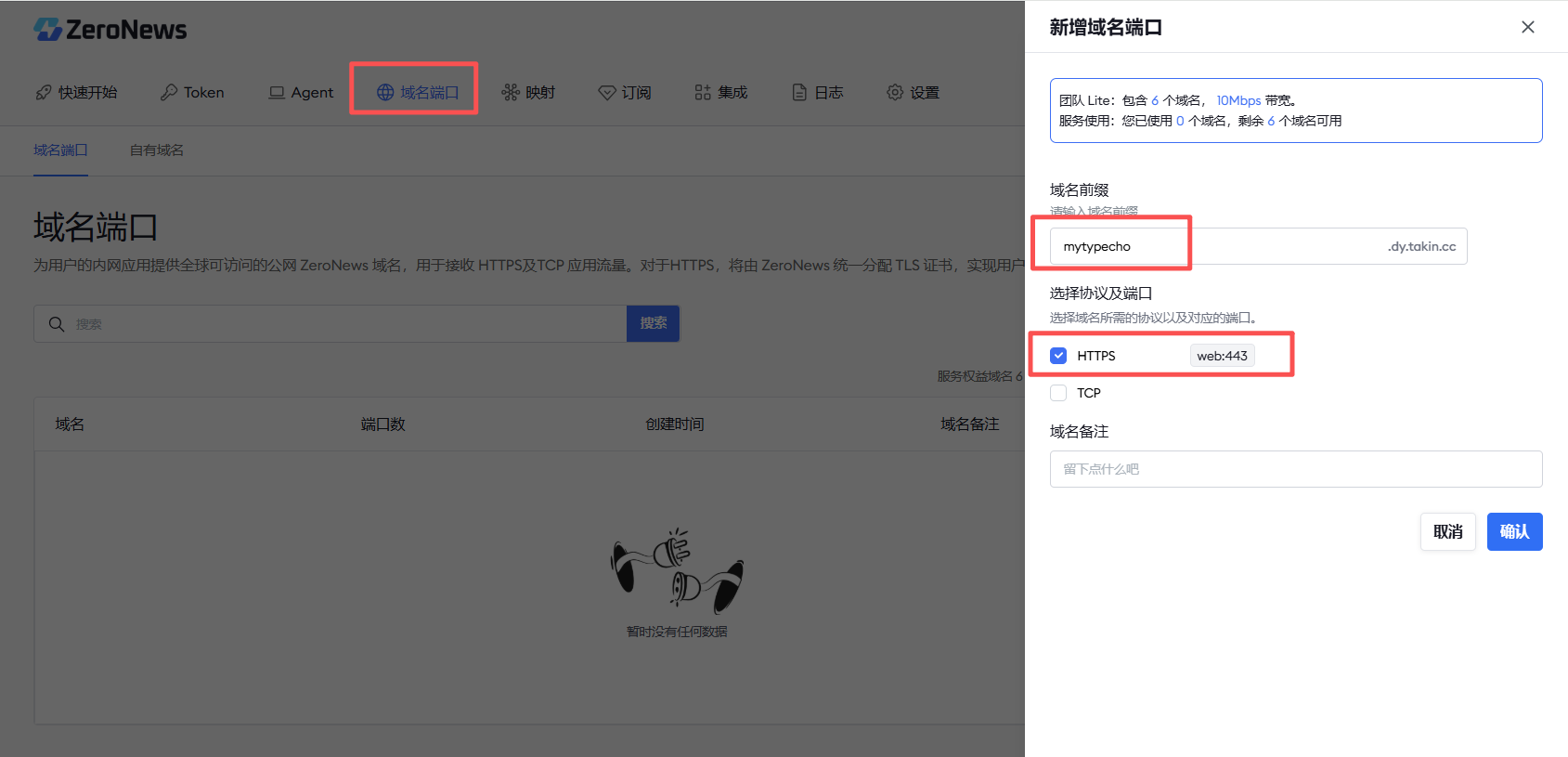This screenshot has width=1568, height=757.
Task: Focus the 域名备注 remark input field
Action: 1295,469
